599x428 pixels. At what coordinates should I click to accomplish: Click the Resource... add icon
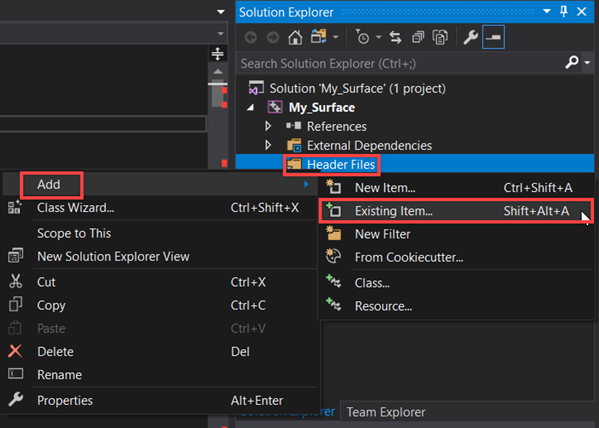333,305
